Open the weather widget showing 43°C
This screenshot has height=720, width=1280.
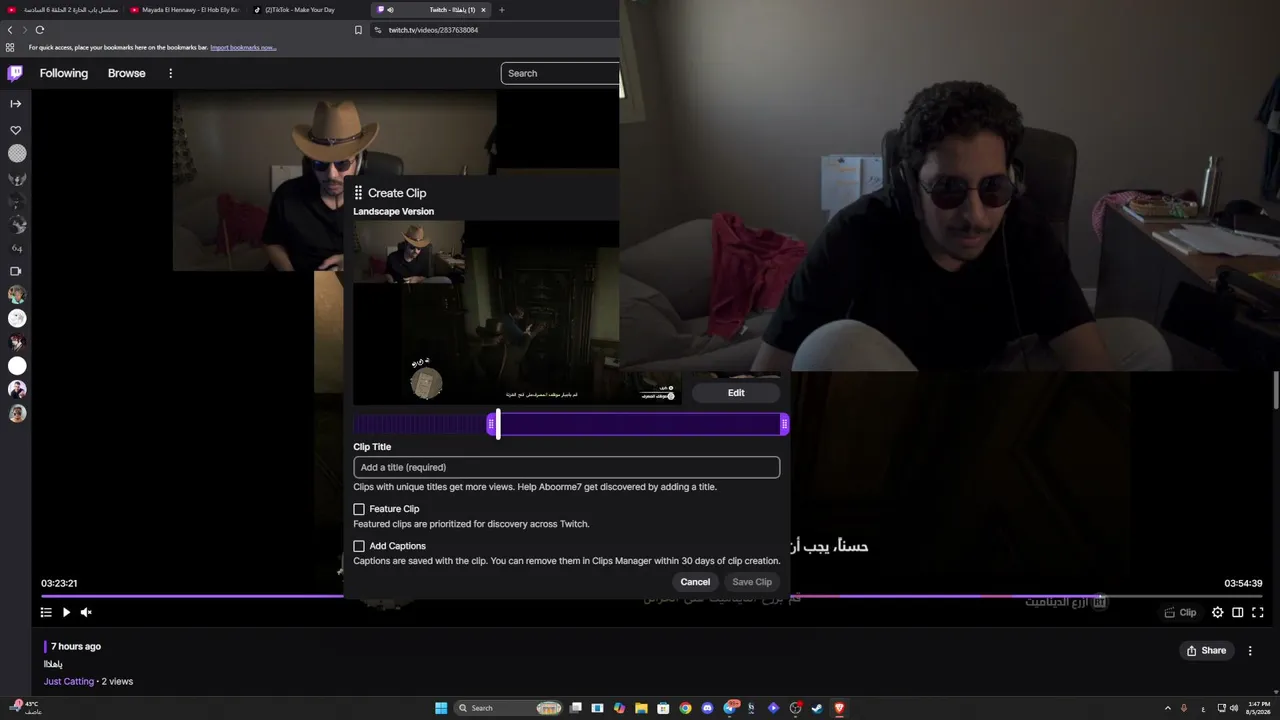click(x=27, y=708)
